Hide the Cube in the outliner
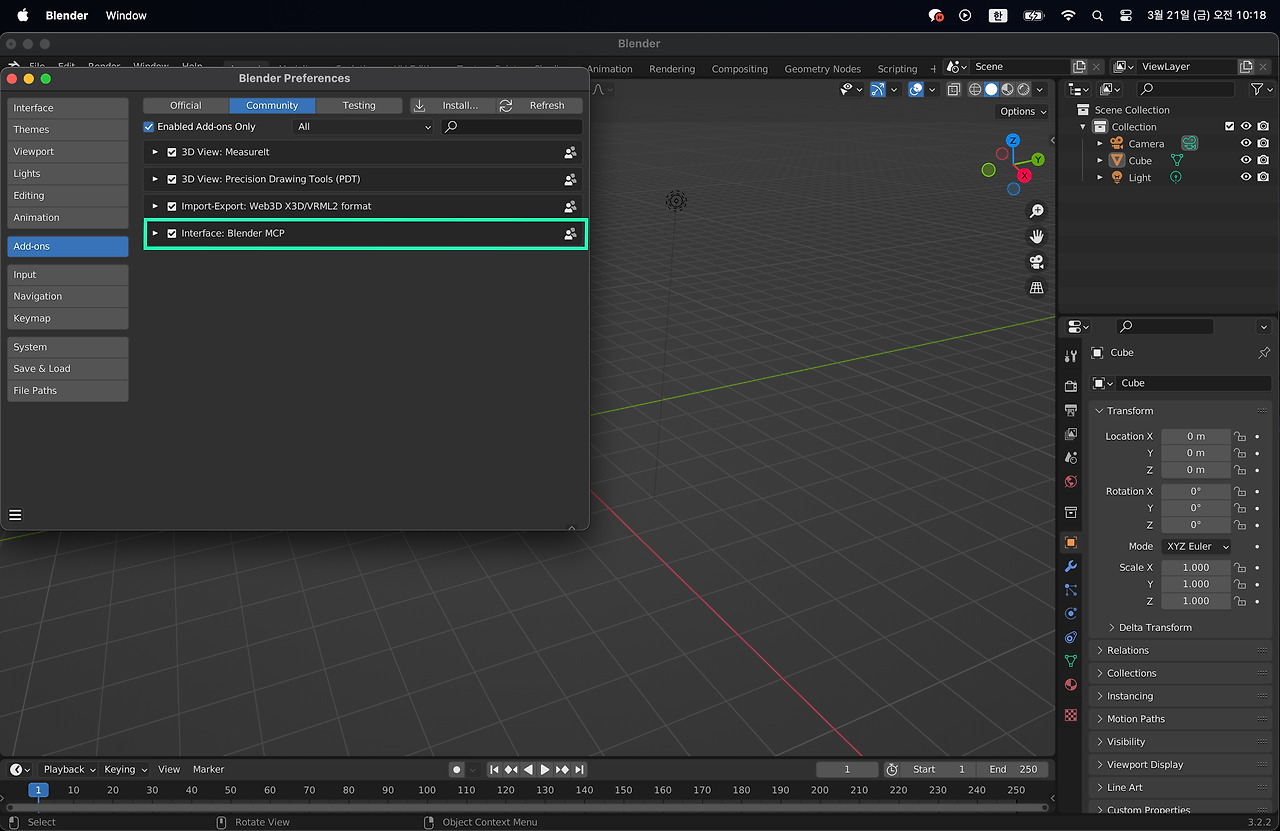 1246,160
